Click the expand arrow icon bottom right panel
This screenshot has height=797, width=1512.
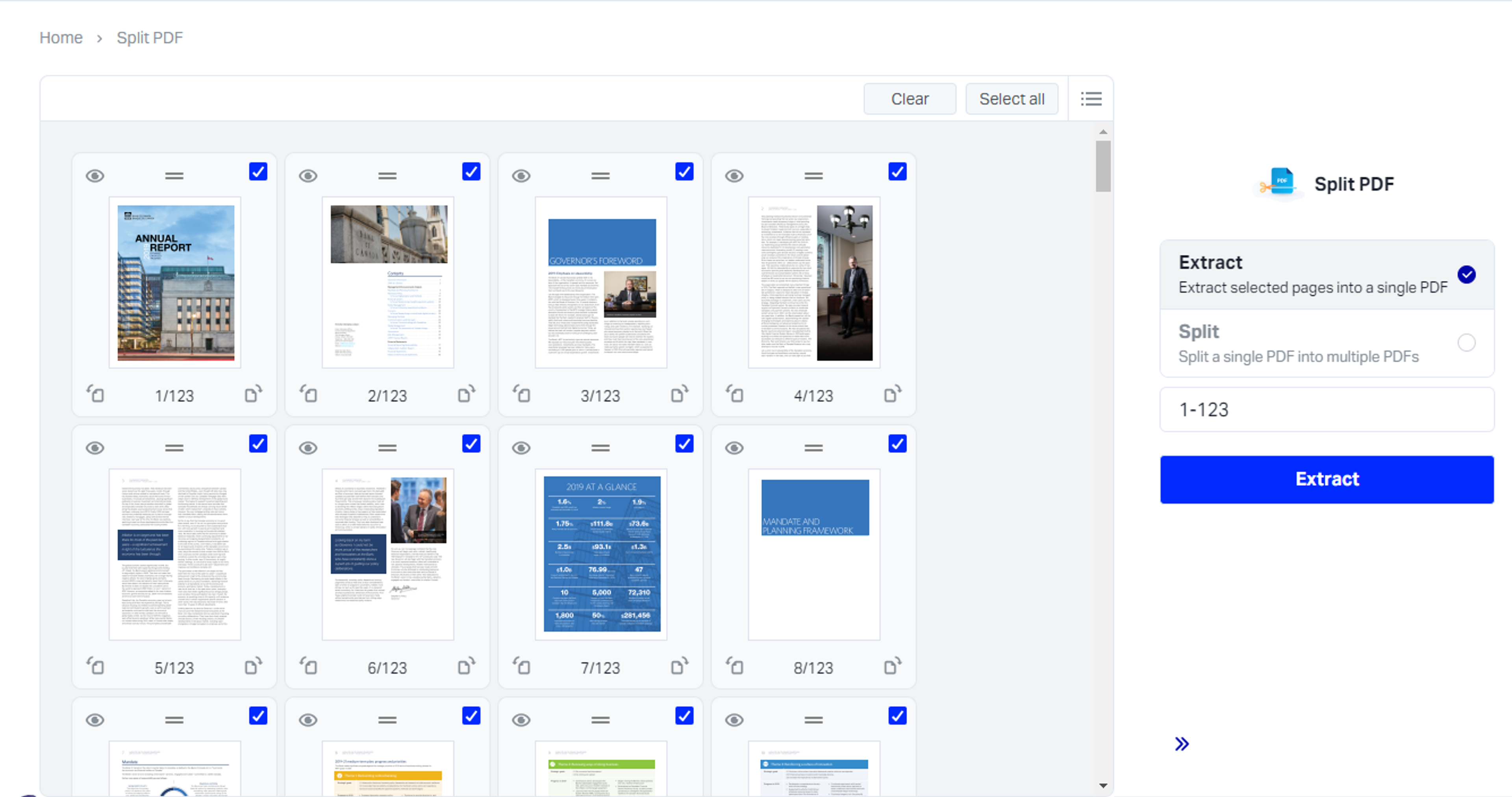tap(1182, 744)
